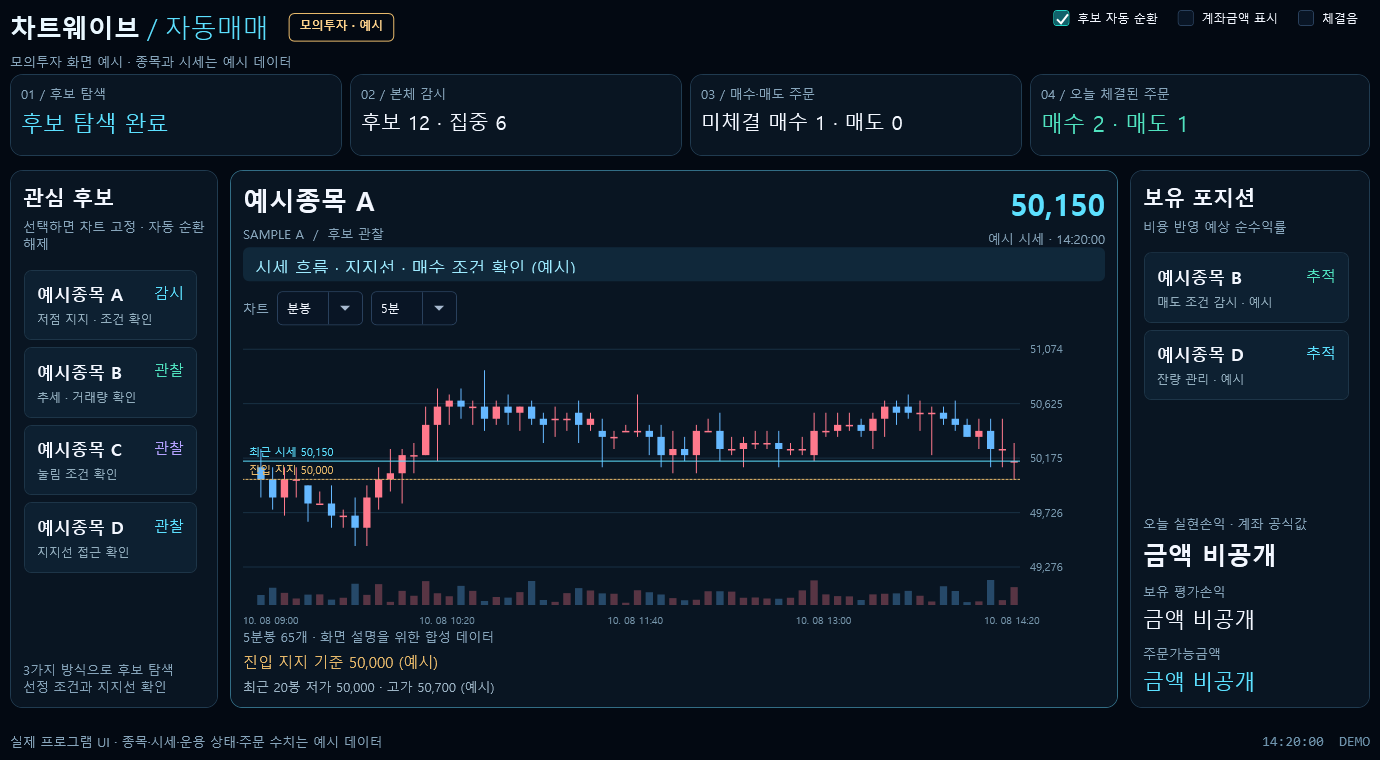Open the 예시종목 B position marked 추적
Screen dimensions: 1380x760
1246,288
